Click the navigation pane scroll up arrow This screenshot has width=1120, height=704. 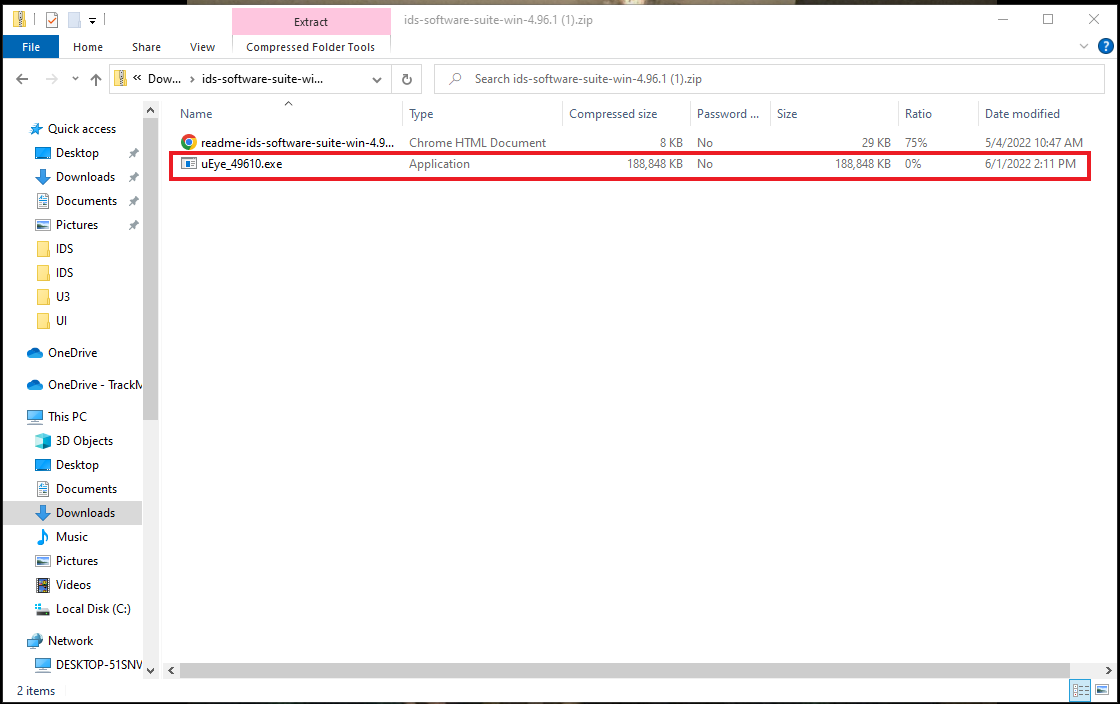(150, 110)
